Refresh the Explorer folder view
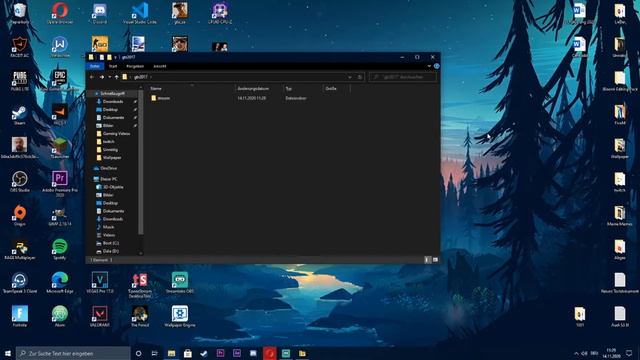Screen dimensions: 640x360 pos(360,77)
